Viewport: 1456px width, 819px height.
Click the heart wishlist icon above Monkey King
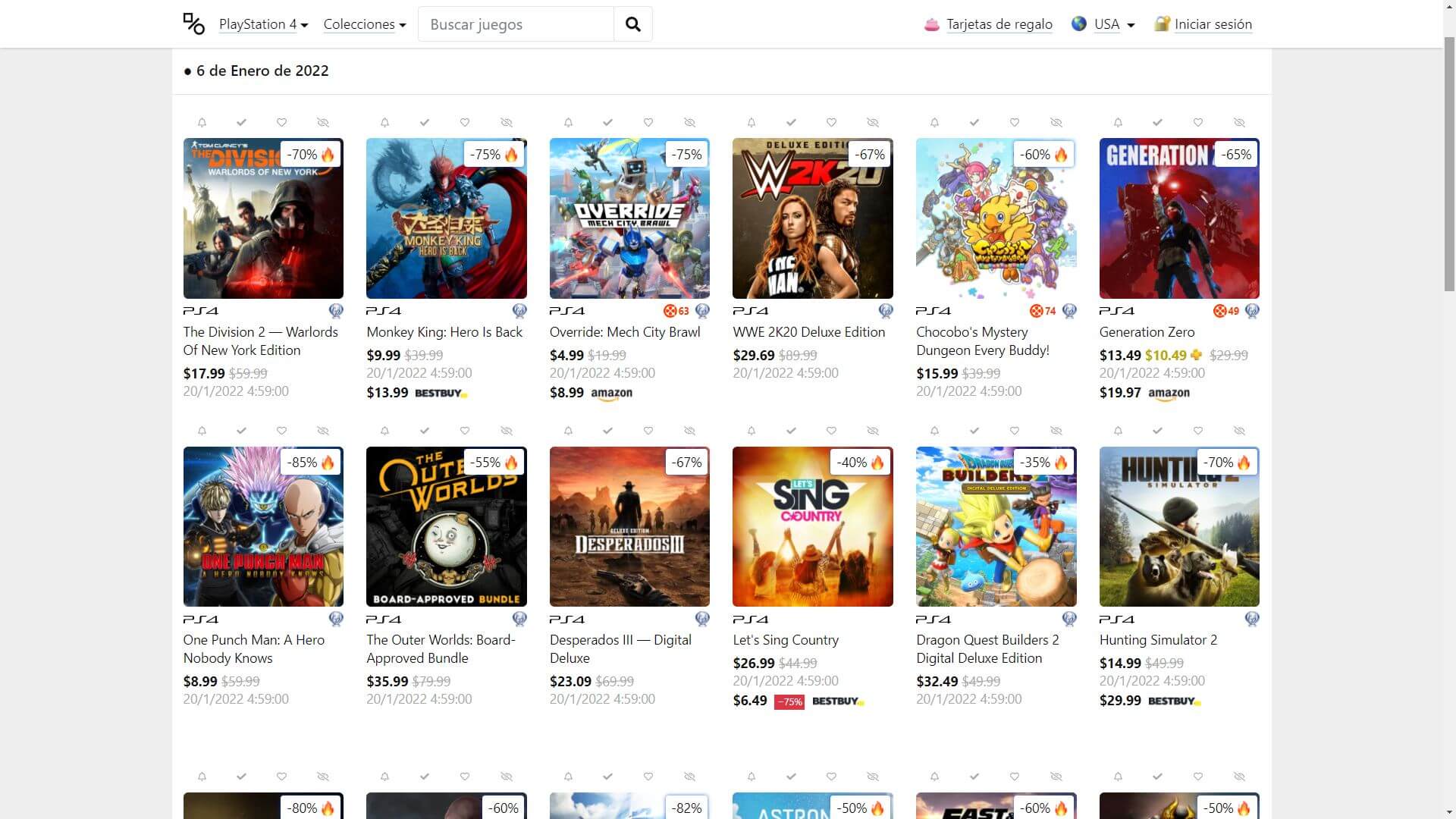(x=465, y=122)
